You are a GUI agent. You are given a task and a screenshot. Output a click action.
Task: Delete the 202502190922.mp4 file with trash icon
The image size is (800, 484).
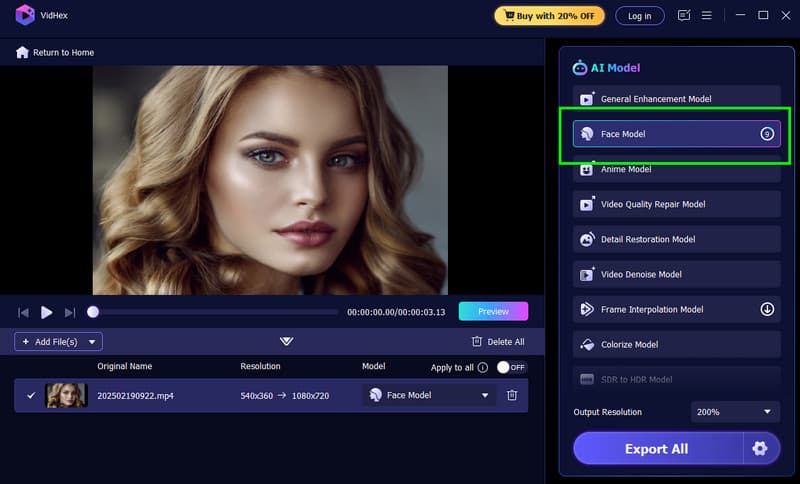point(512,395)
